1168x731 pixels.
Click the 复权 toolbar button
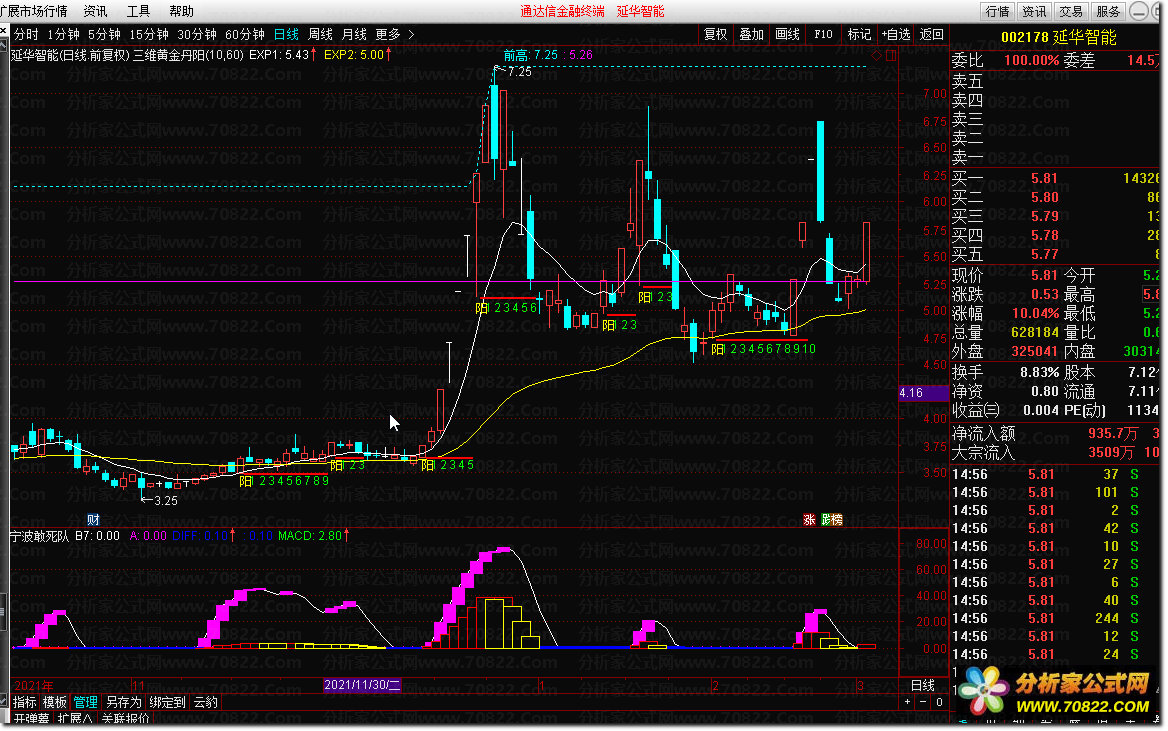(715, 34)
